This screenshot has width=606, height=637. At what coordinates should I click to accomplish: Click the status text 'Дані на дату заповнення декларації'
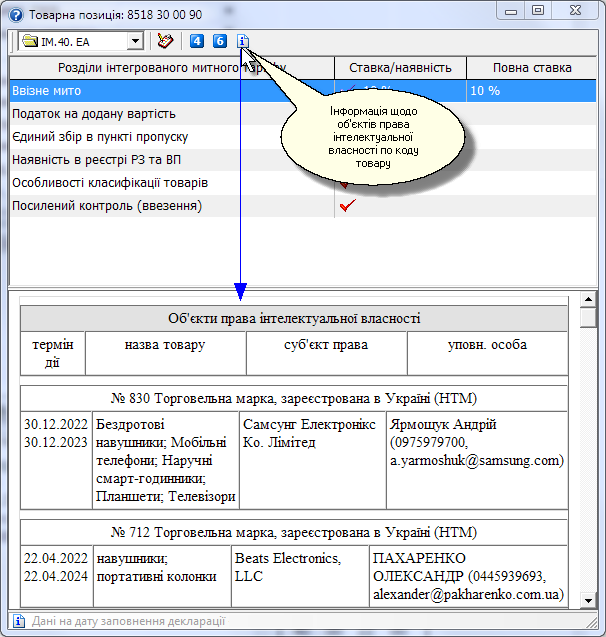click(x=128, y=621)
